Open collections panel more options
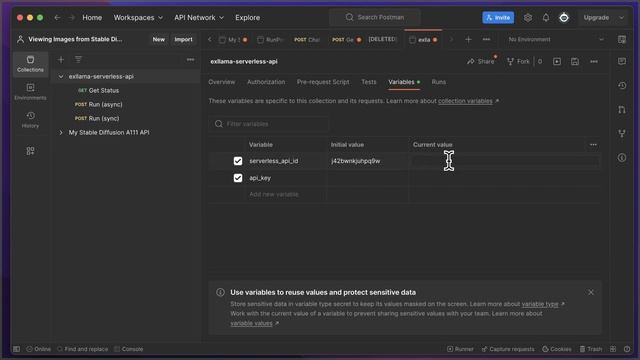This screenshot has width=640, height=360. click(x=190, y=60)
